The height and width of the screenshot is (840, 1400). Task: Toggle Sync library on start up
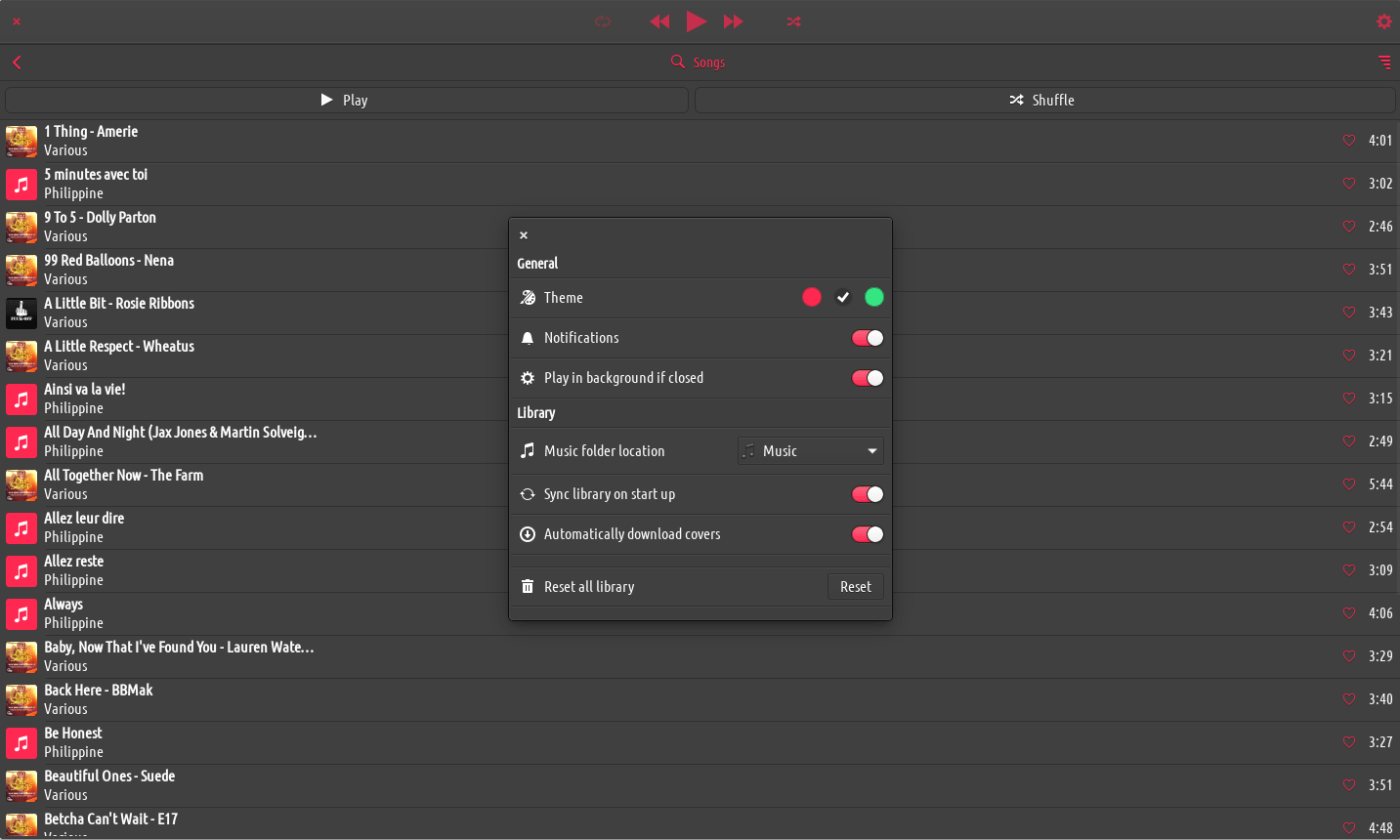[867, 494]
